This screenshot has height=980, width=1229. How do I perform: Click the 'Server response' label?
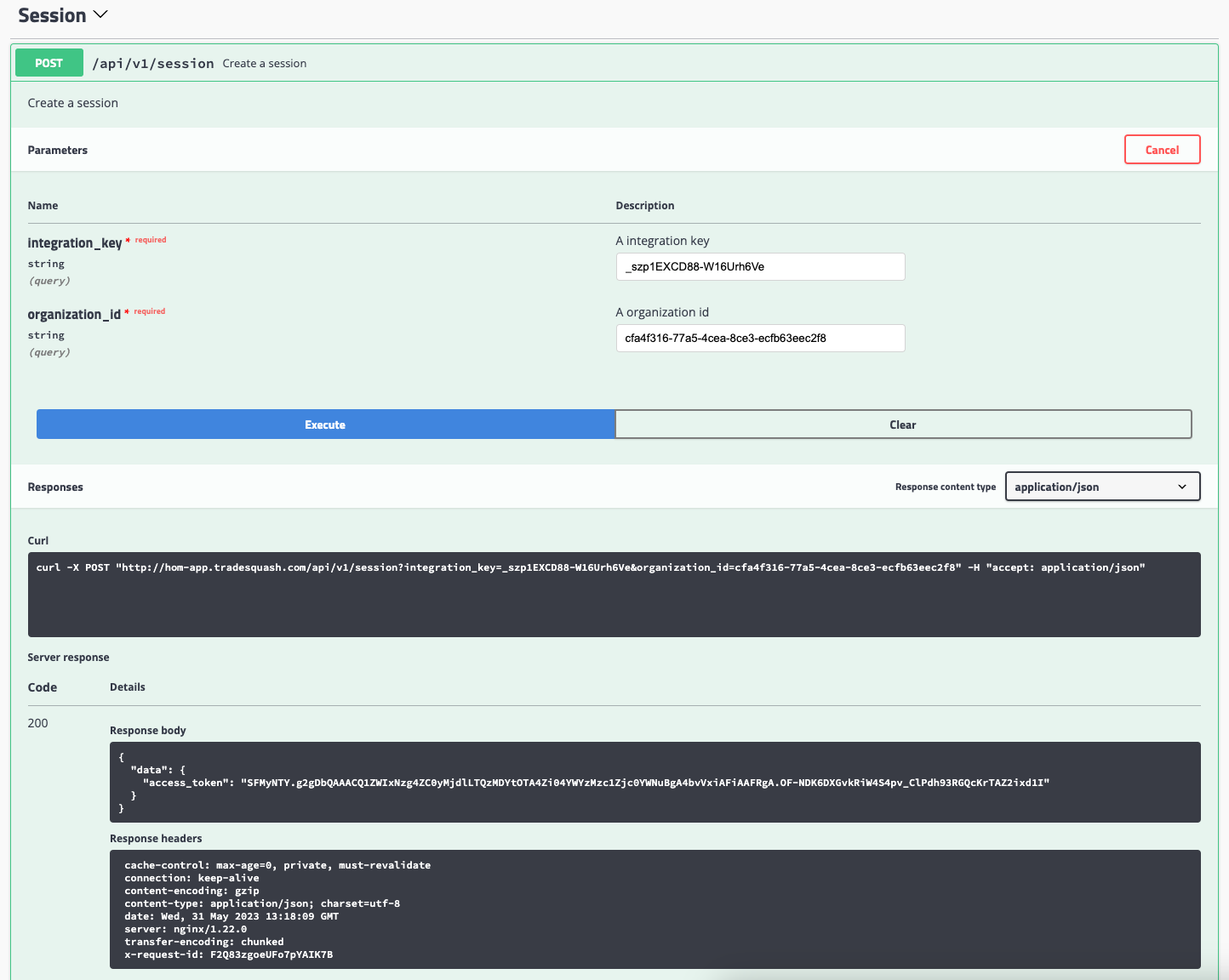(68, 657)
